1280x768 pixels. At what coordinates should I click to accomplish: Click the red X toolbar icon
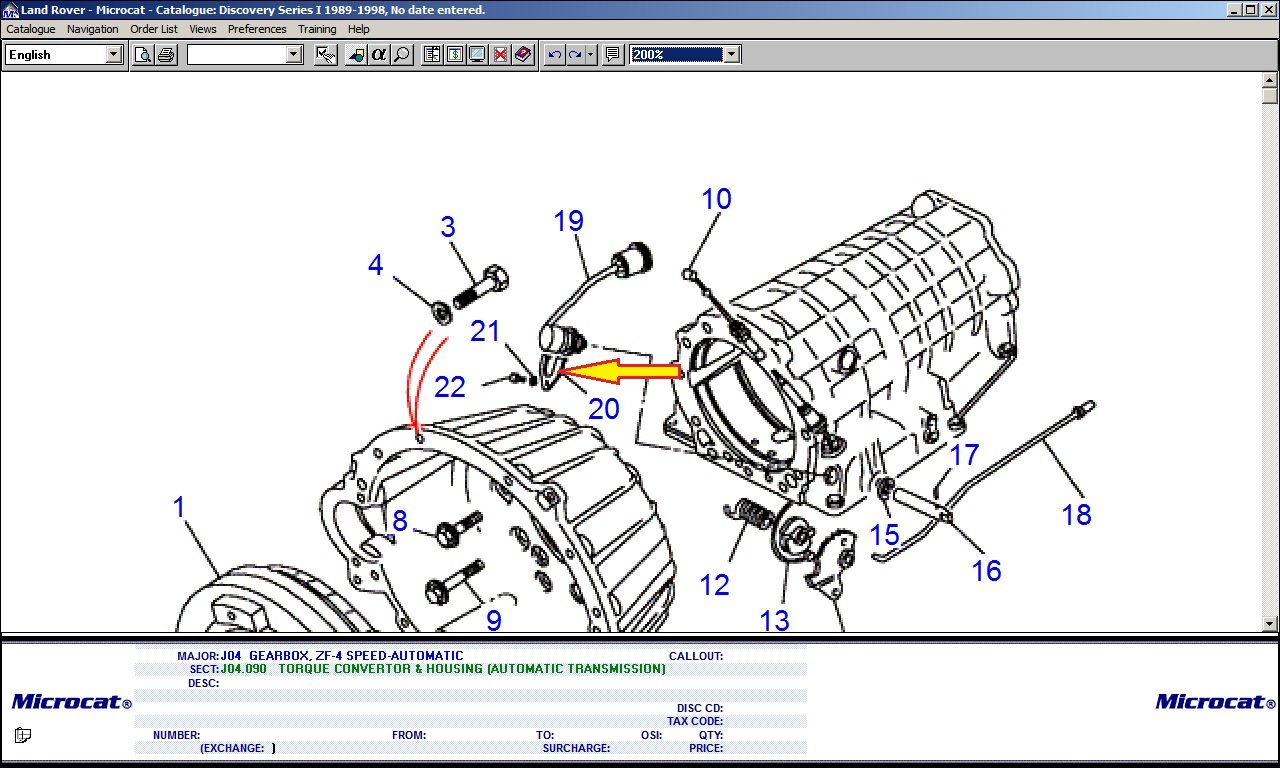[x=500, y=54]
